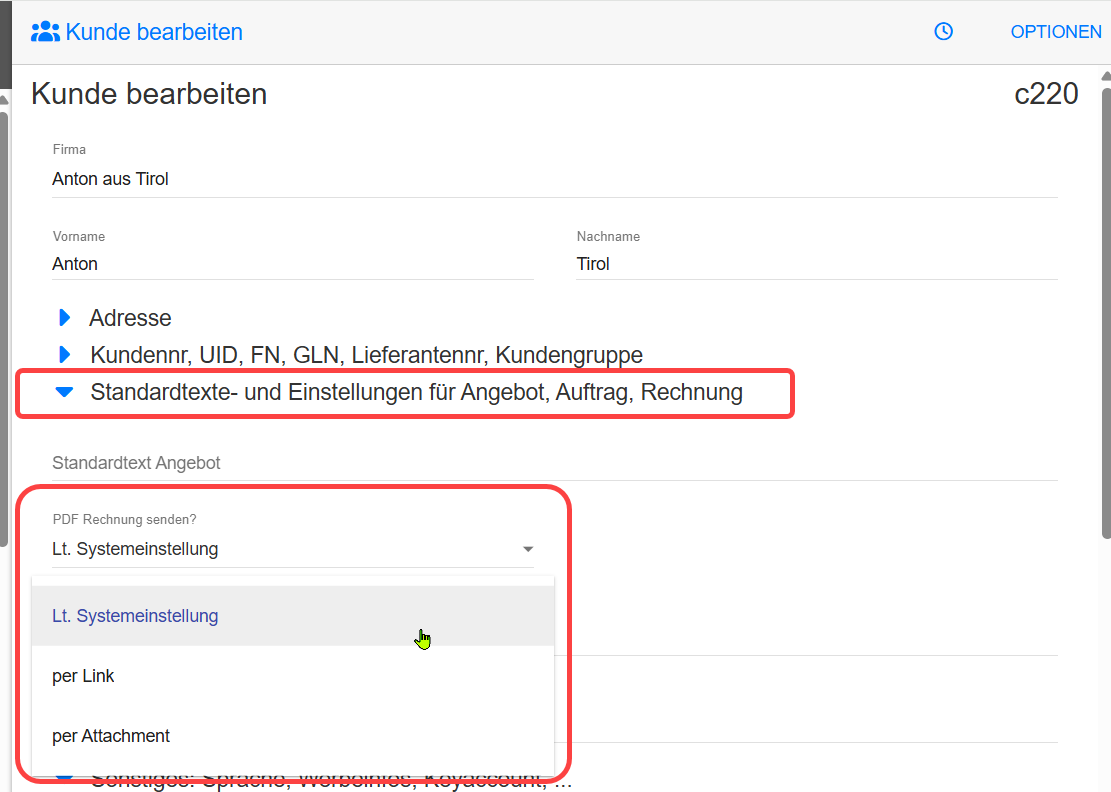This screenshot has width=1111, height=792.
Task: Click the Firma input field
Action: pos(554,180)
